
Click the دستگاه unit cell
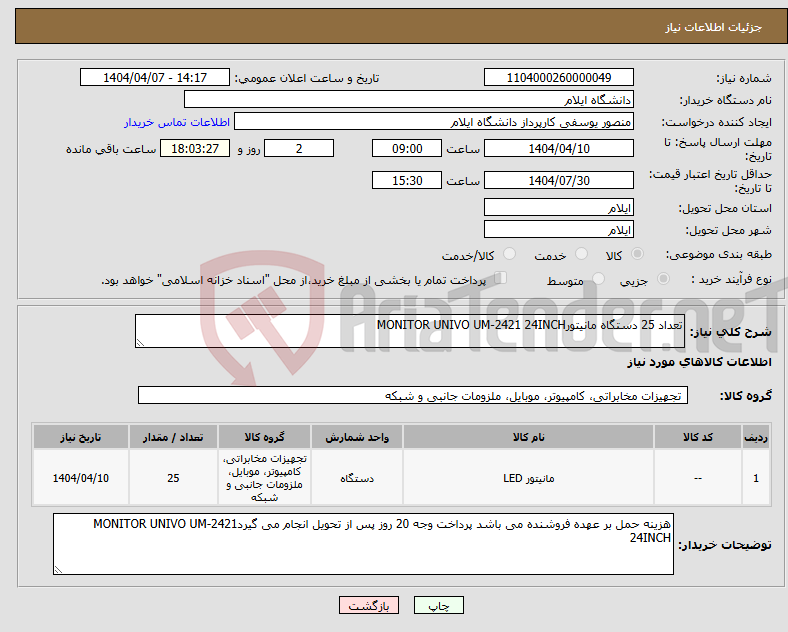(x=357, y=478)
